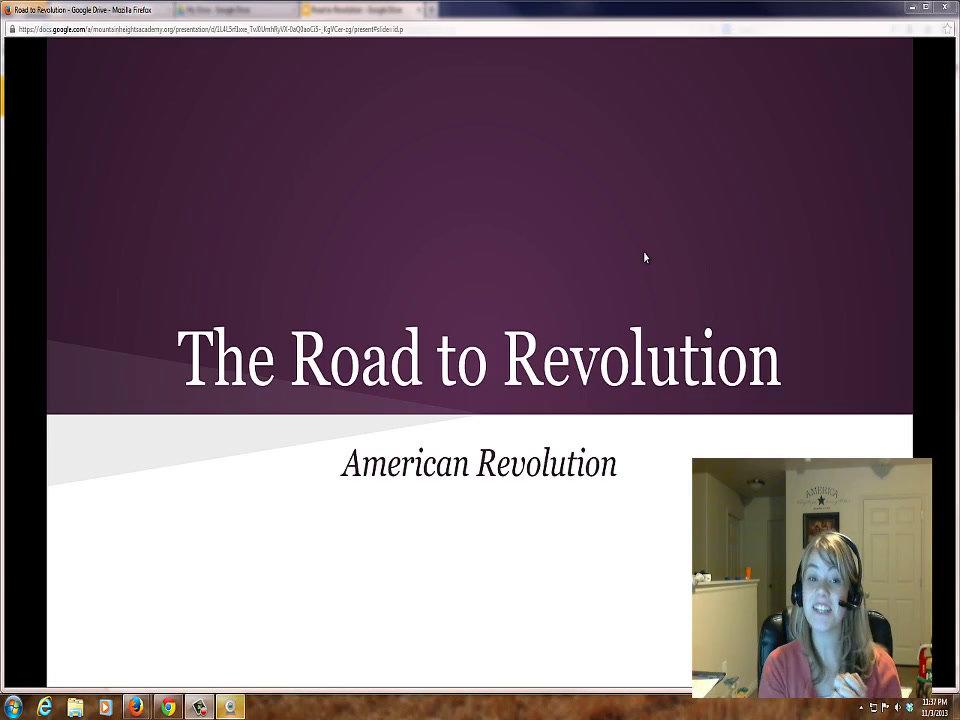This screenshot has height=720, width=960.
Task: Click the clock showing 11:37 PM
Action: tap(934, 707)
